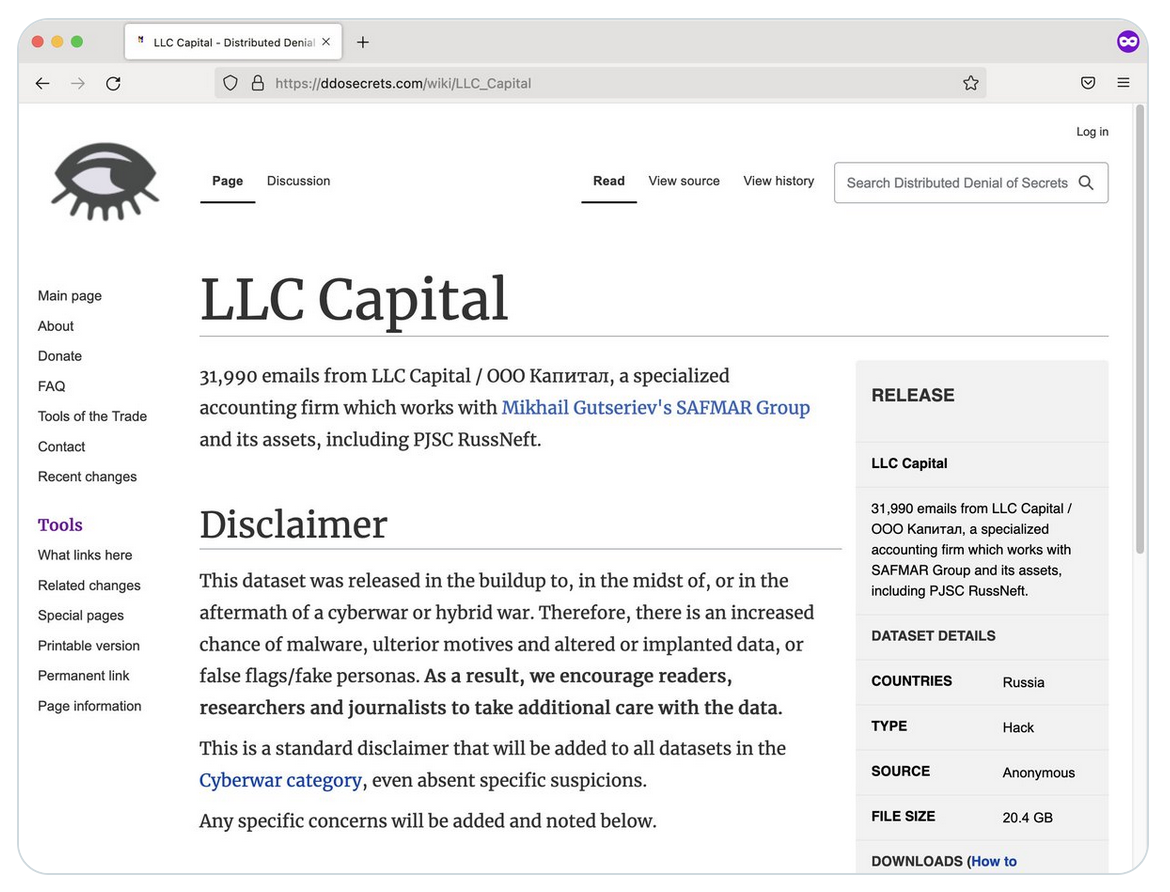Open the hamburger application menu
Image resolution: width=1170 pixels, height=892 pixels.
[1123, 83]
